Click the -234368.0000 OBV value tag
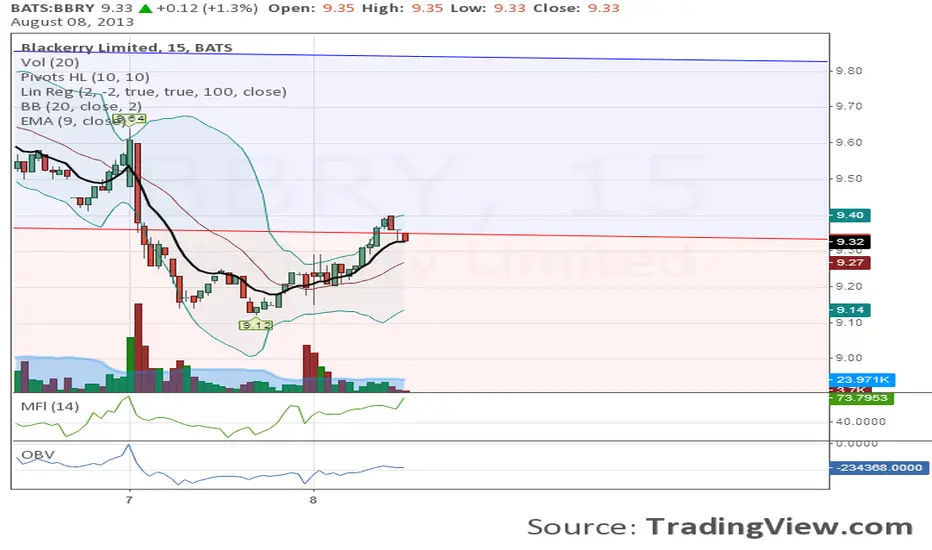This screenshot has height=550, width=932. [879, 467]
